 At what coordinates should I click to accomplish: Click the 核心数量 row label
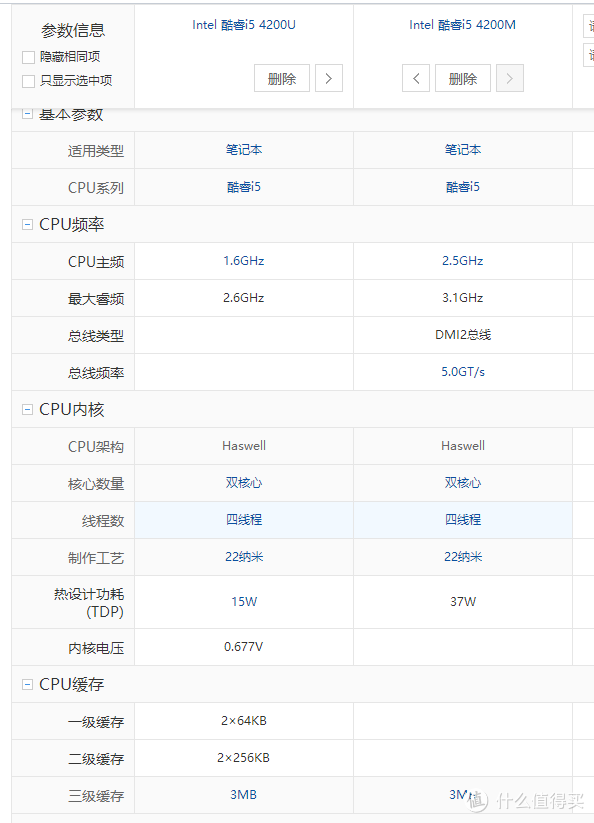click(96, 484)
